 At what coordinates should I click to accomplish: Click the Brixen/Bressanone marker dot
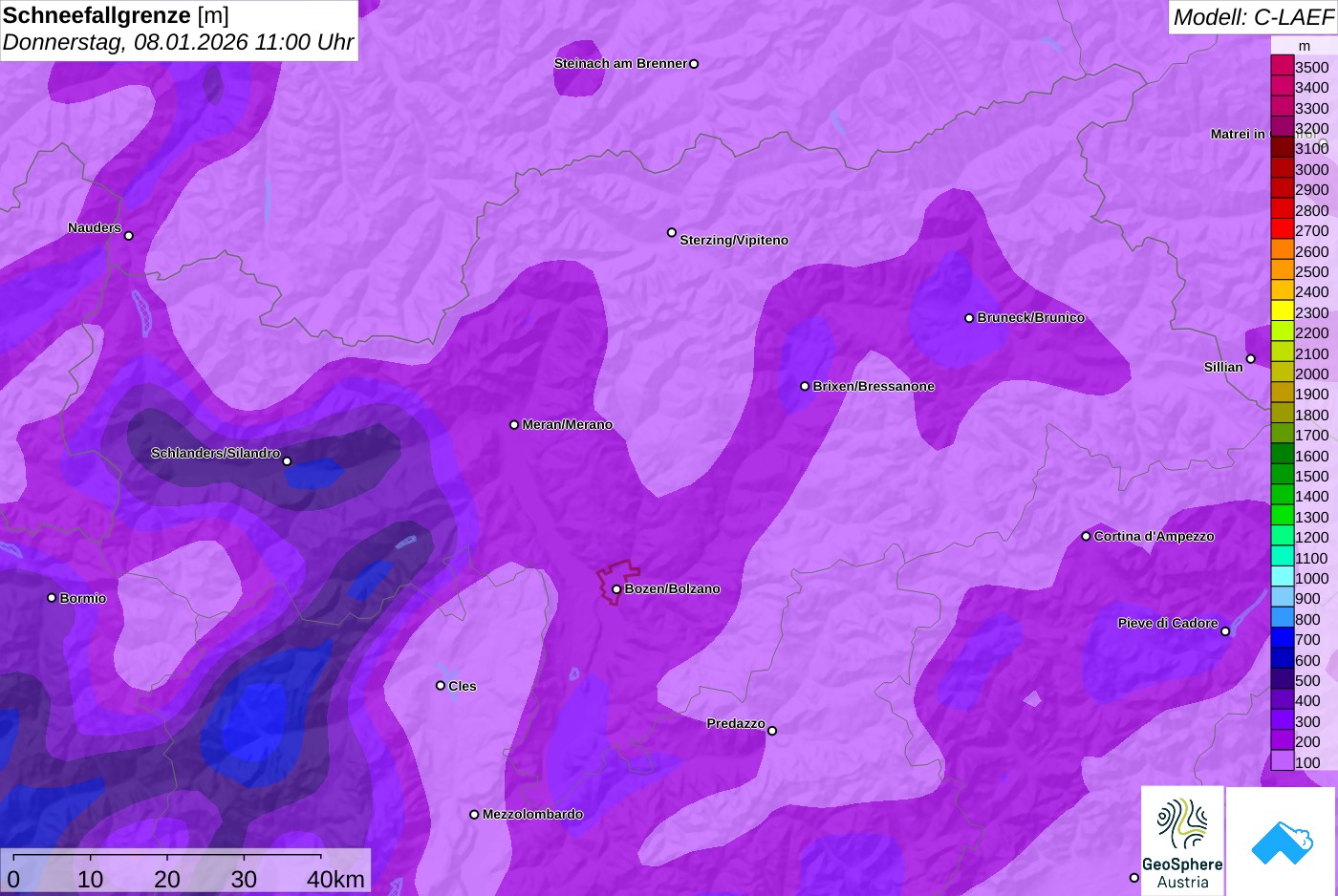(805, 386)
